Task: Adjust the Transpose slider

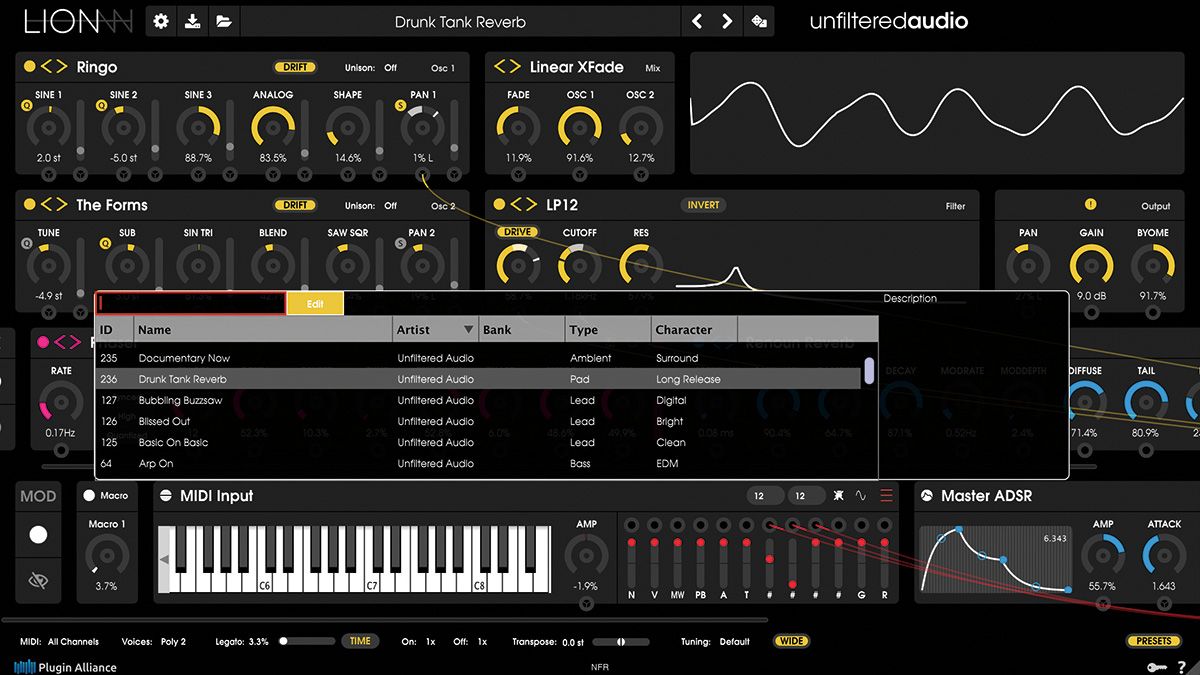Action: click(620, 642)
